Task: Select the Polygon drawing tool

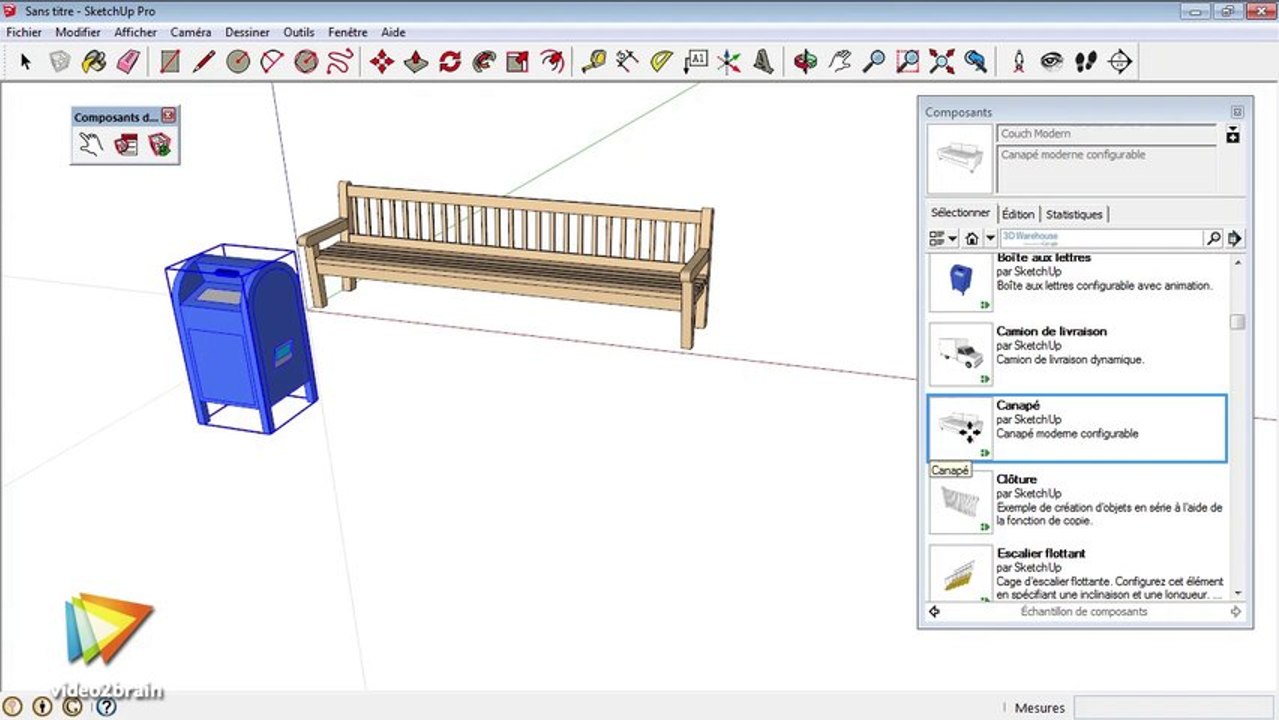Action: (x=306, y=62)
